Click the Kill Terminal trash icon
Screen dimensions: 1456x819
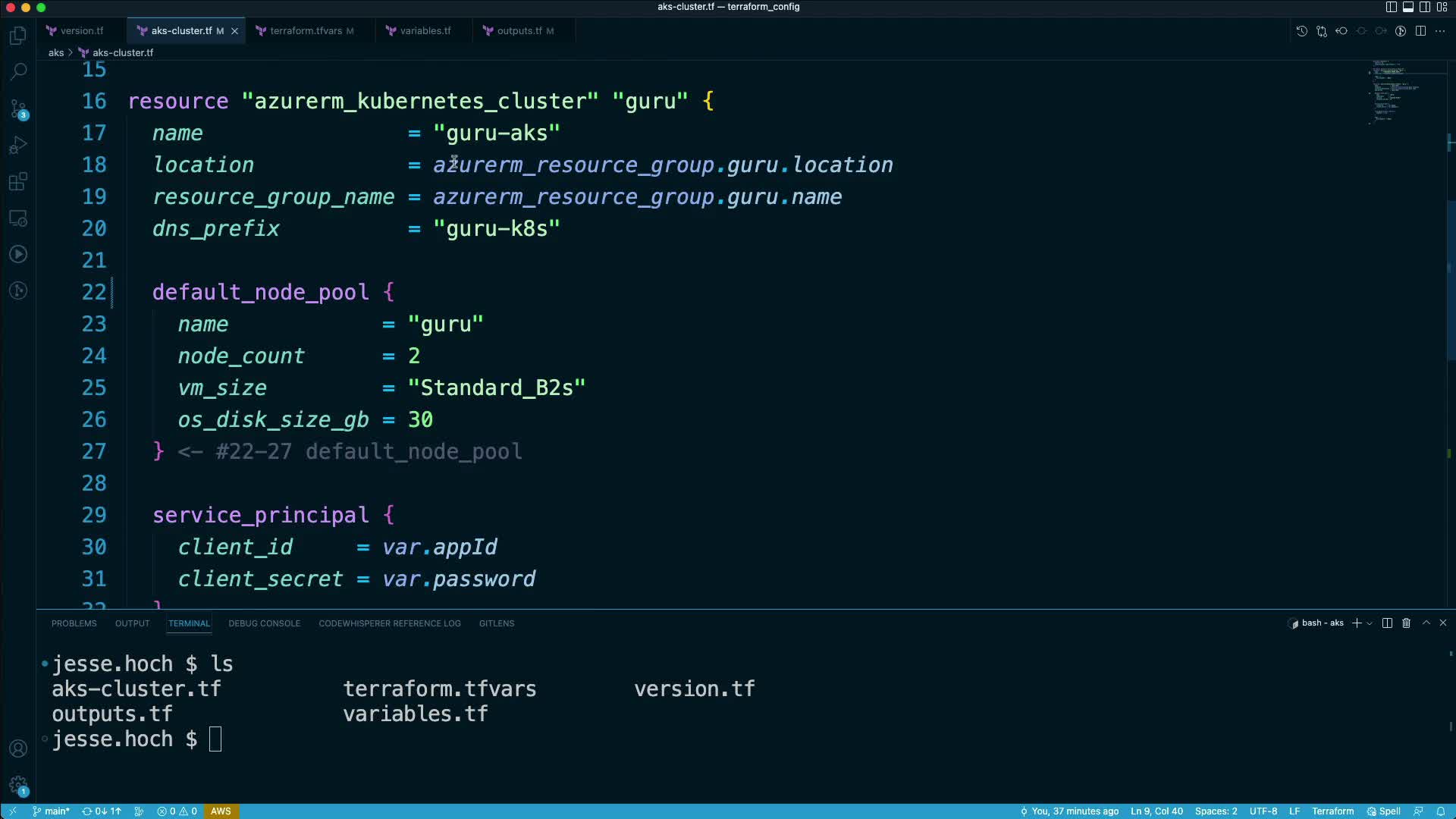pyautogui.click(x=1406, y=623)
